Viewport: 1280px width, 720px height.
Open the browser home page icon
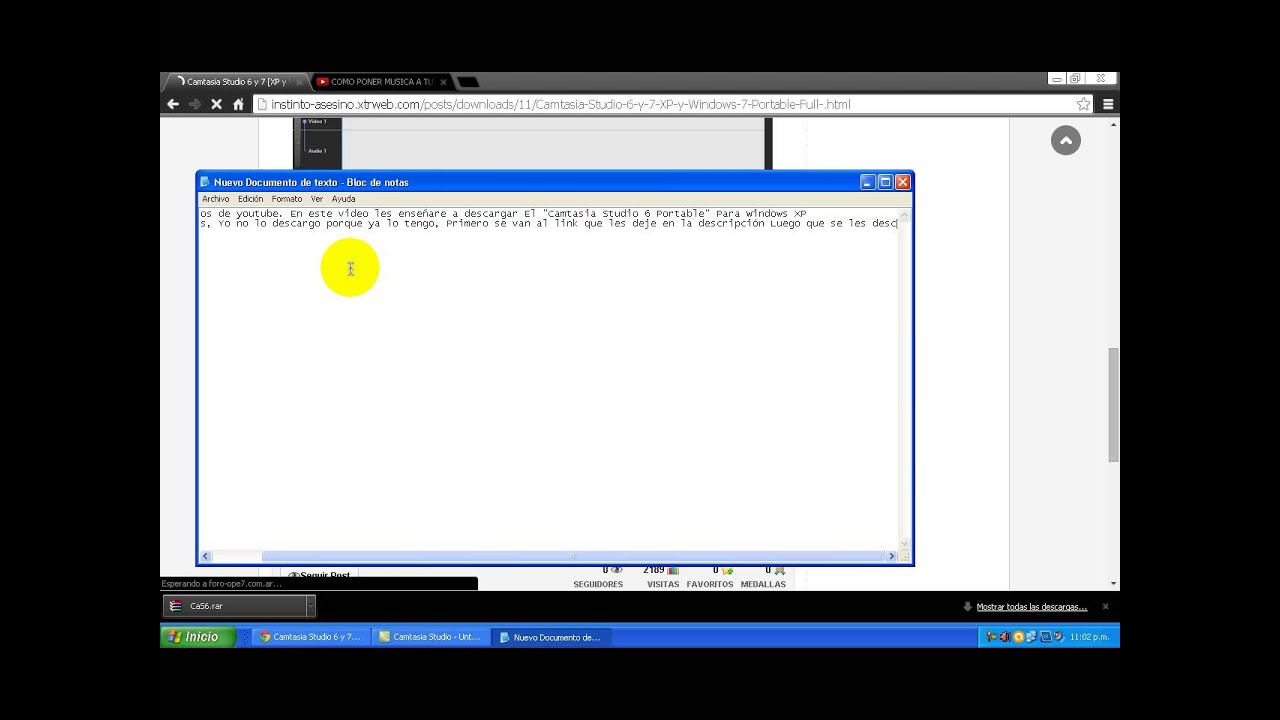click(x=238, y=104)
